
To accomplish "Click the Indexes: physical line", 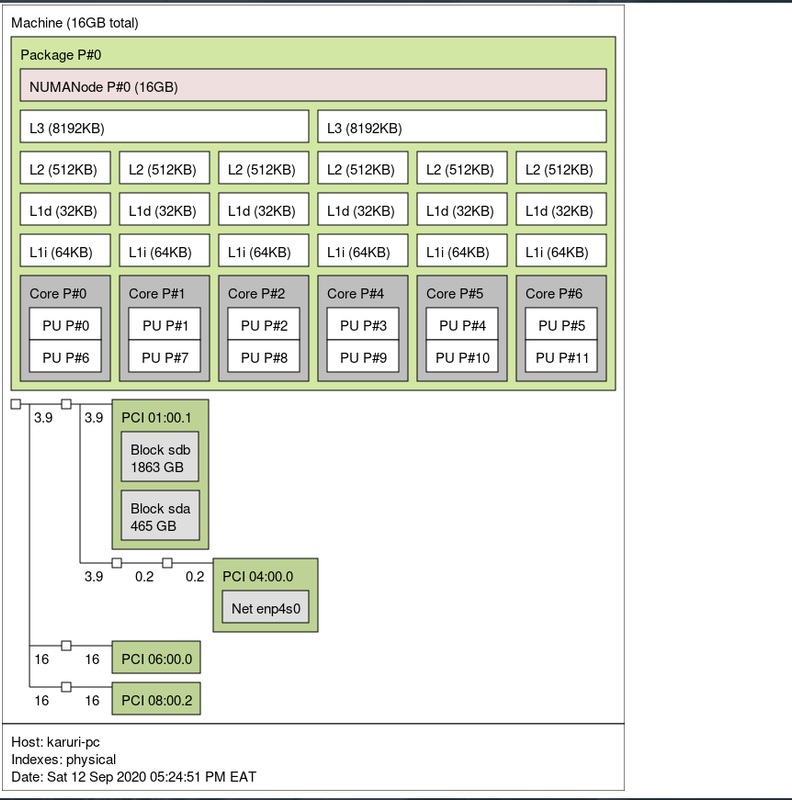I will [x=64, y=759].
